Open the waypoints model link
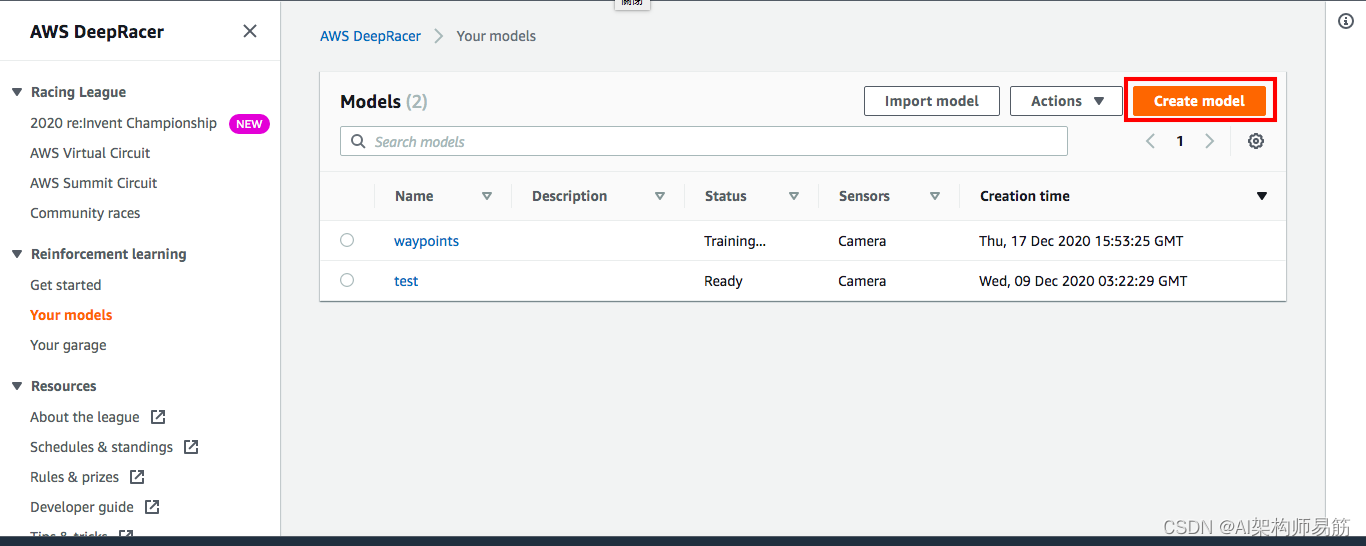The height and width of the screenshot is (546, 1366). (426, 241)
